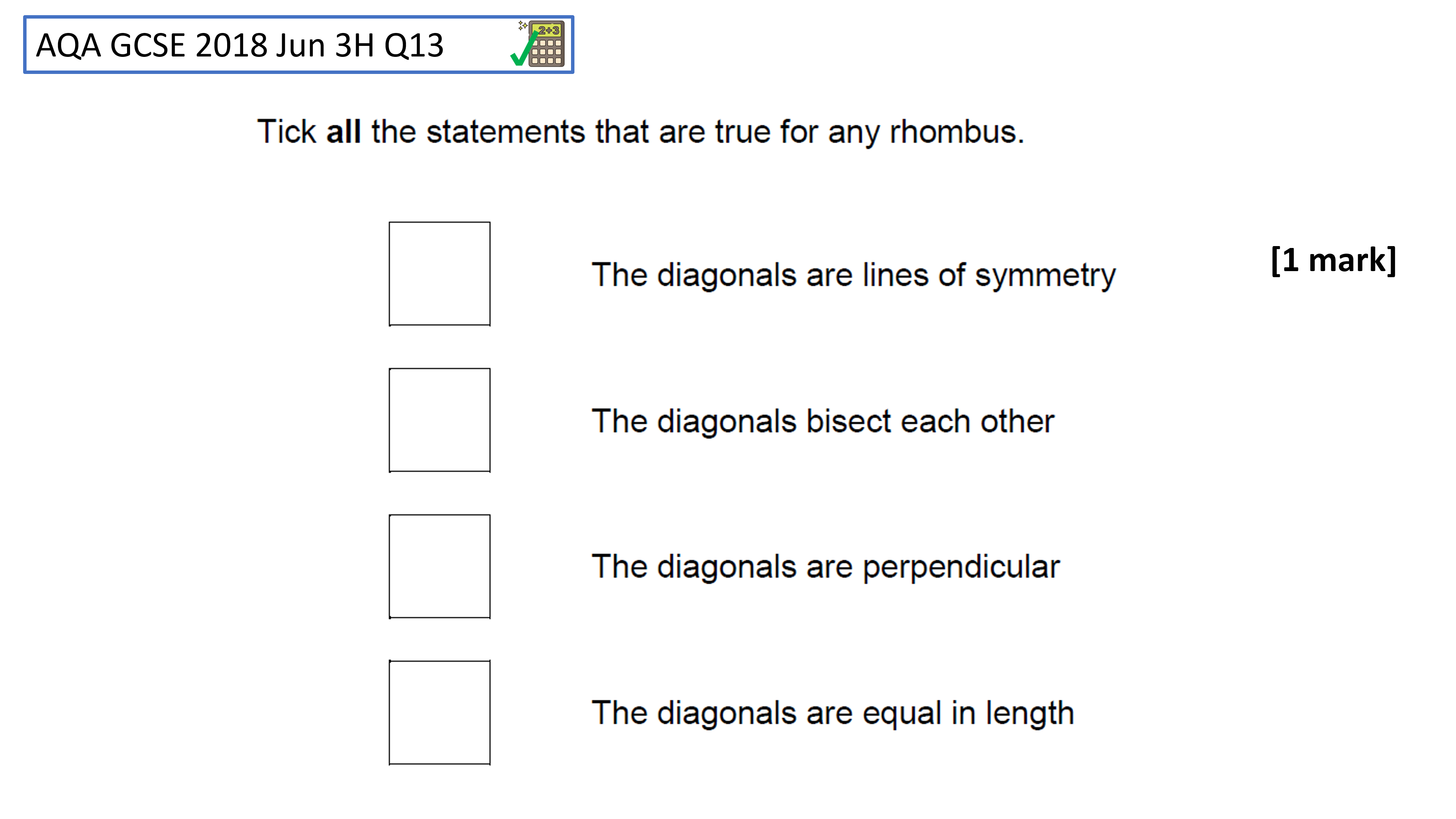Viewport: 1456px width, 819px height.
Task: Click the Q13 question number in the title
Action: 414,45
